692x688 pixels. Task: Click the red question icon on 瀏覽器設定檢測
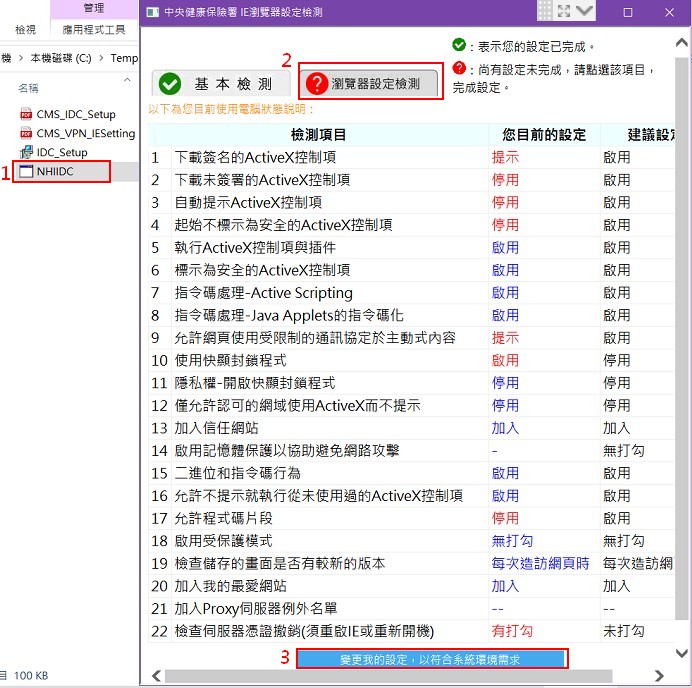316,83
